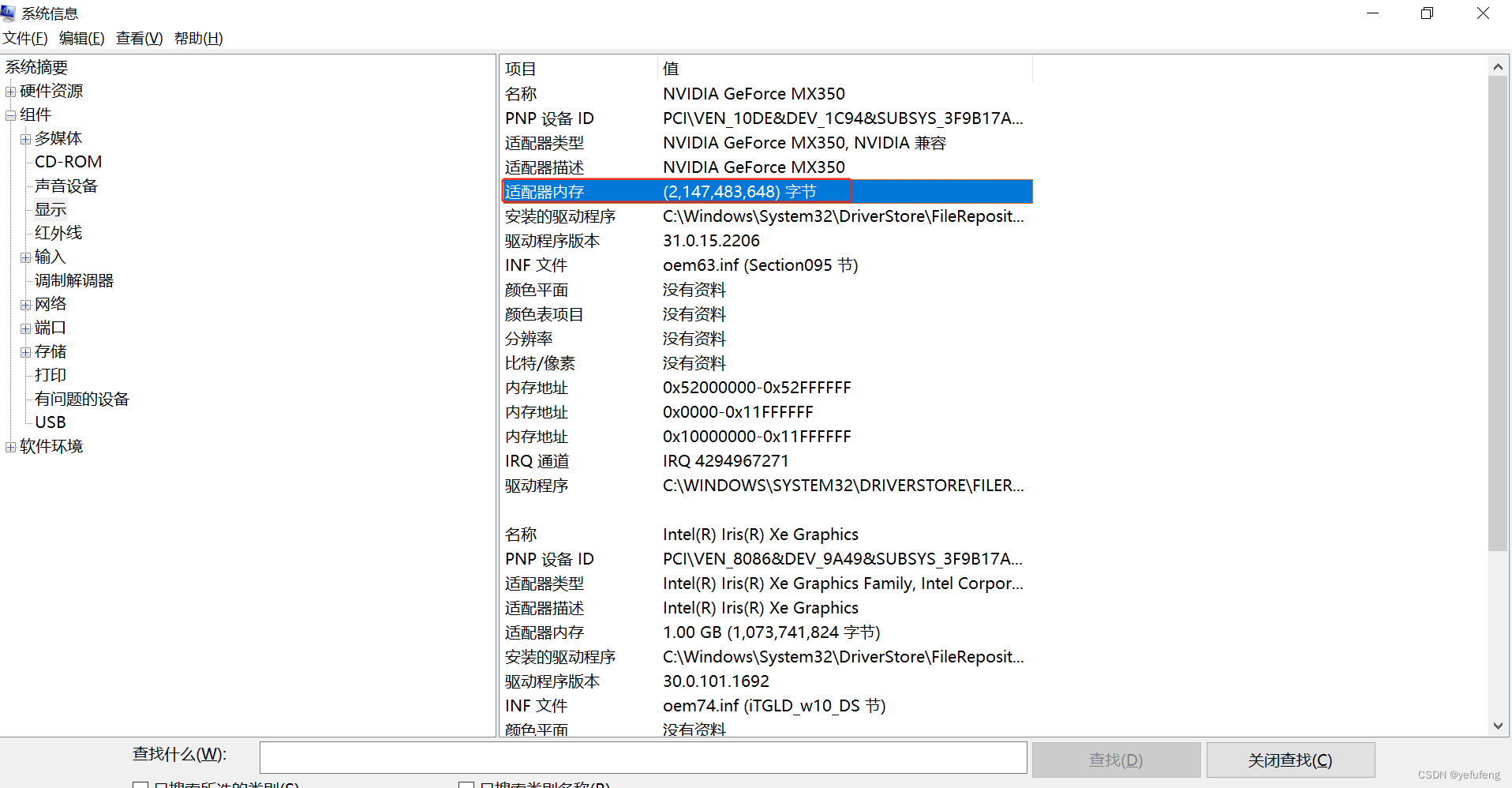Select USB in the component tree
Screen dimensions: 1512x788
(x=51, y=422)
